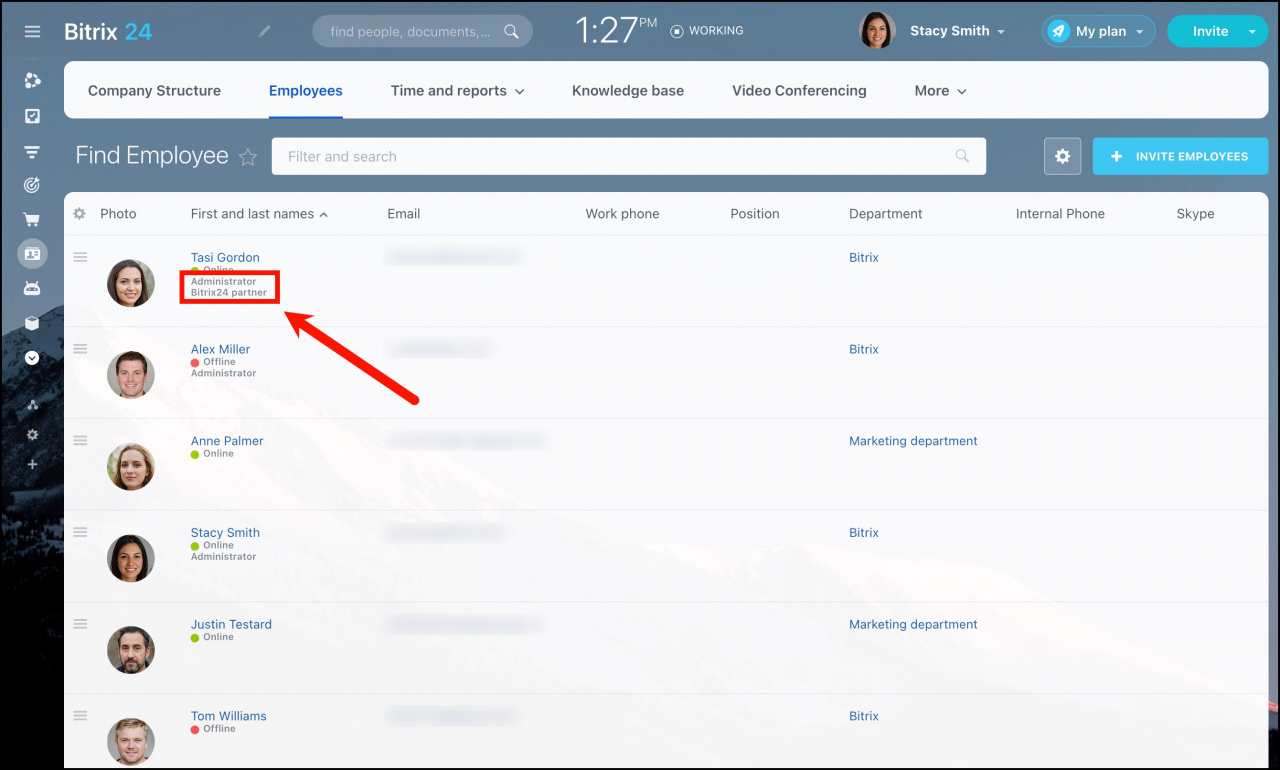Open row menu for Stacy Smith
Viewport: 1280px width, 770px height.
pyautogui.click(x=80, y=532)
